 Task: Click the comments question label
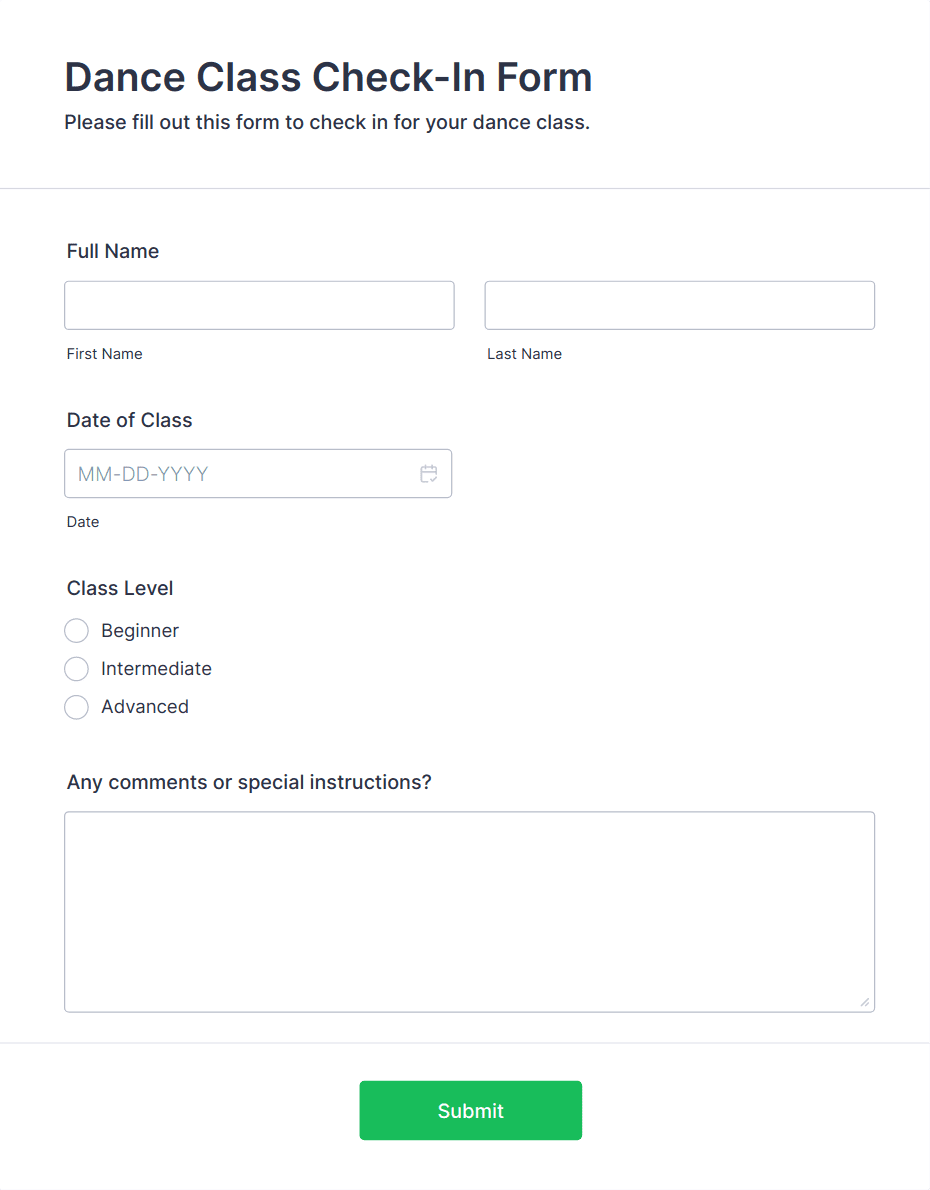click(x=248, y=782)
